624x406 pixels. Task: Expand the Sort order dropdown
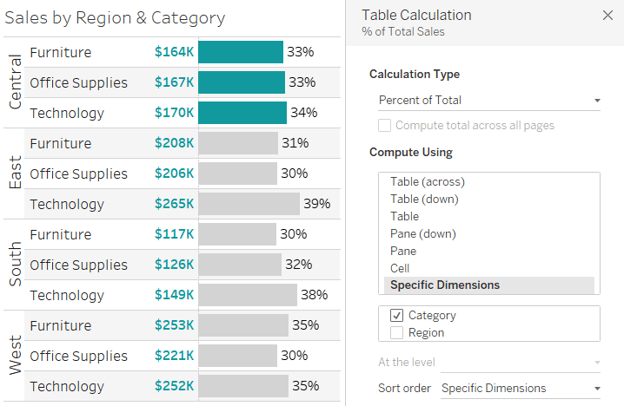pyautogui.click(x=521, y=388)
